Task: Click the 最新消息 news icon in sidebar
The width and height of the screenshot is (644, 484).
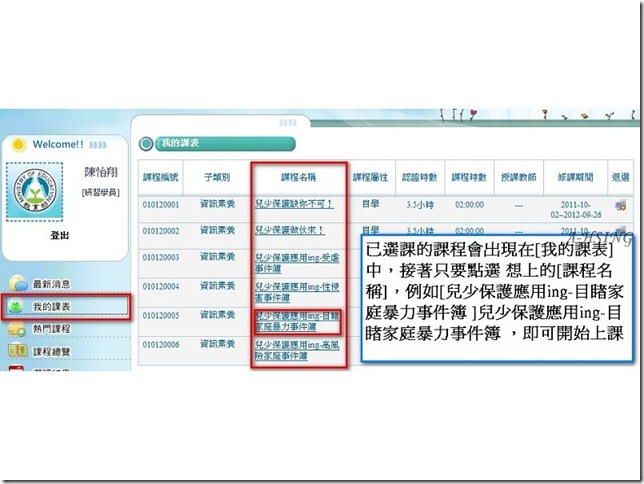Action: 18,283
